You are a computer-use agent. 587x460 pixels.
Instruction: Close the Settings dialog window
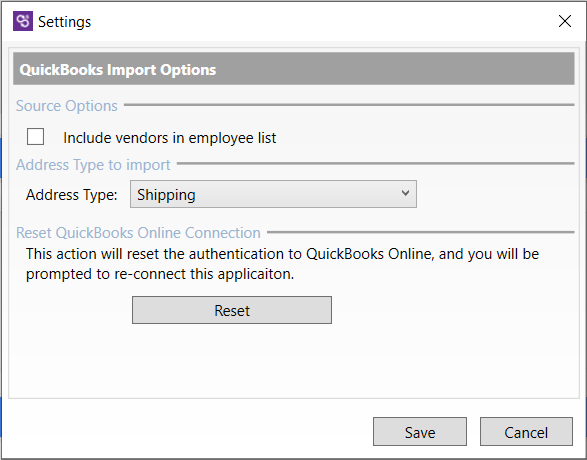(x=565, y=21)
